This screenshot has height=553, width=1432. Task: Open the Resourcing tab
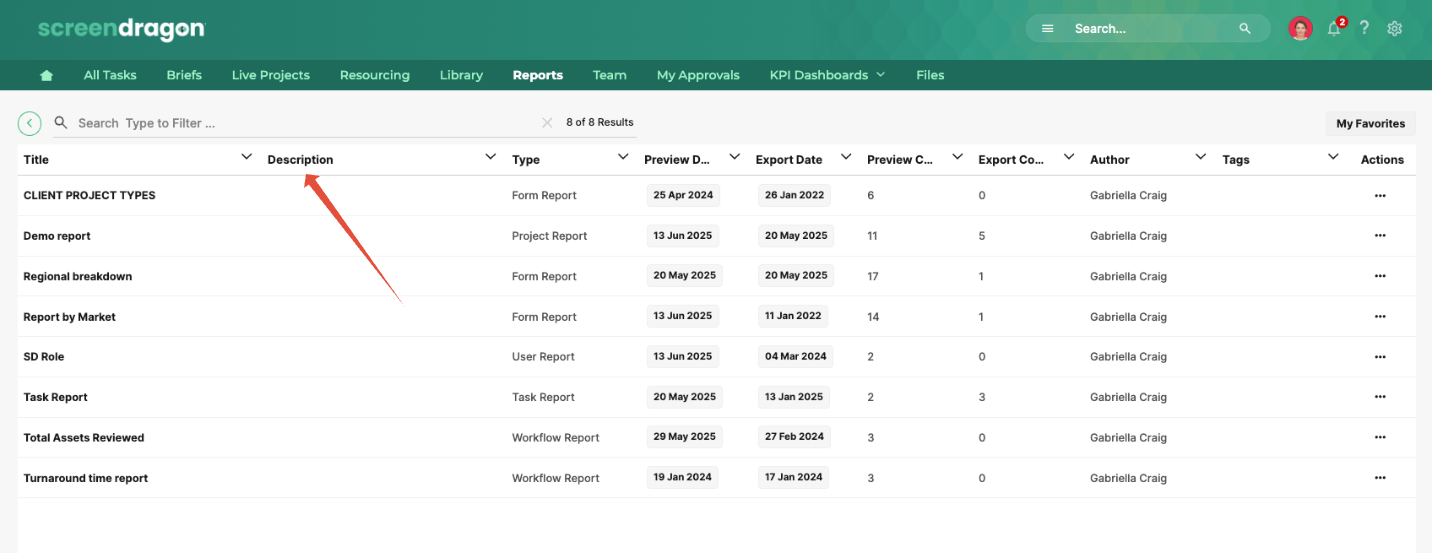375,75
